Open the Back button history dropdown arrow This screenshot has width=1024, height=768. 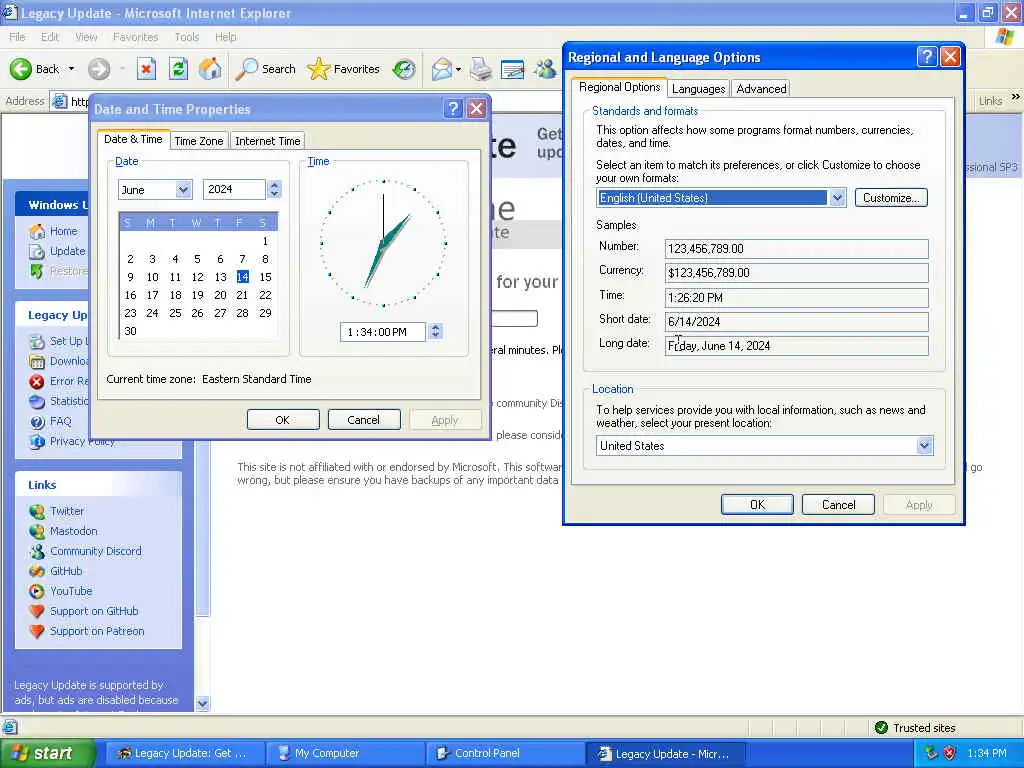point(71,69)
